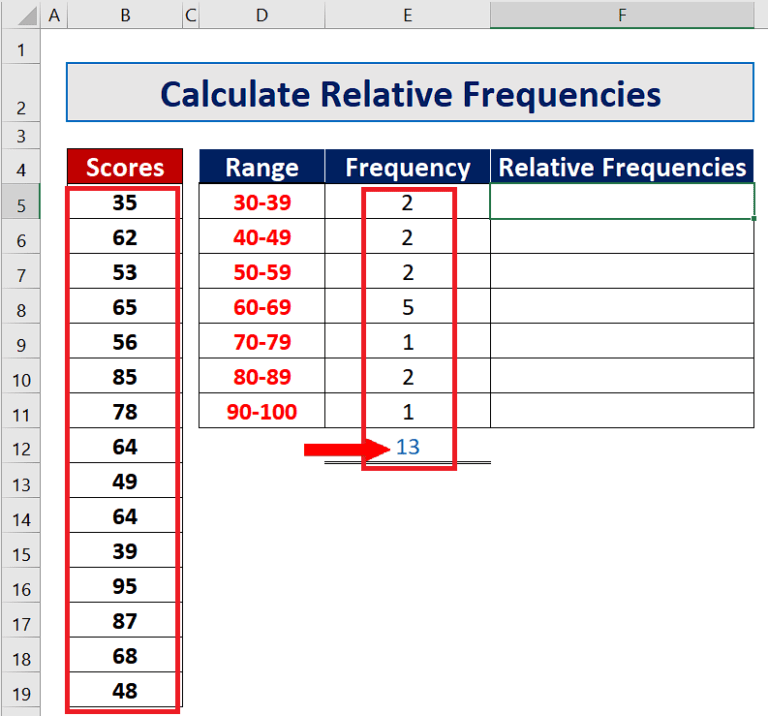This screenshot has height=716, width=768.
Task: Select score cell 49
Action: click(x=125, y=480)
